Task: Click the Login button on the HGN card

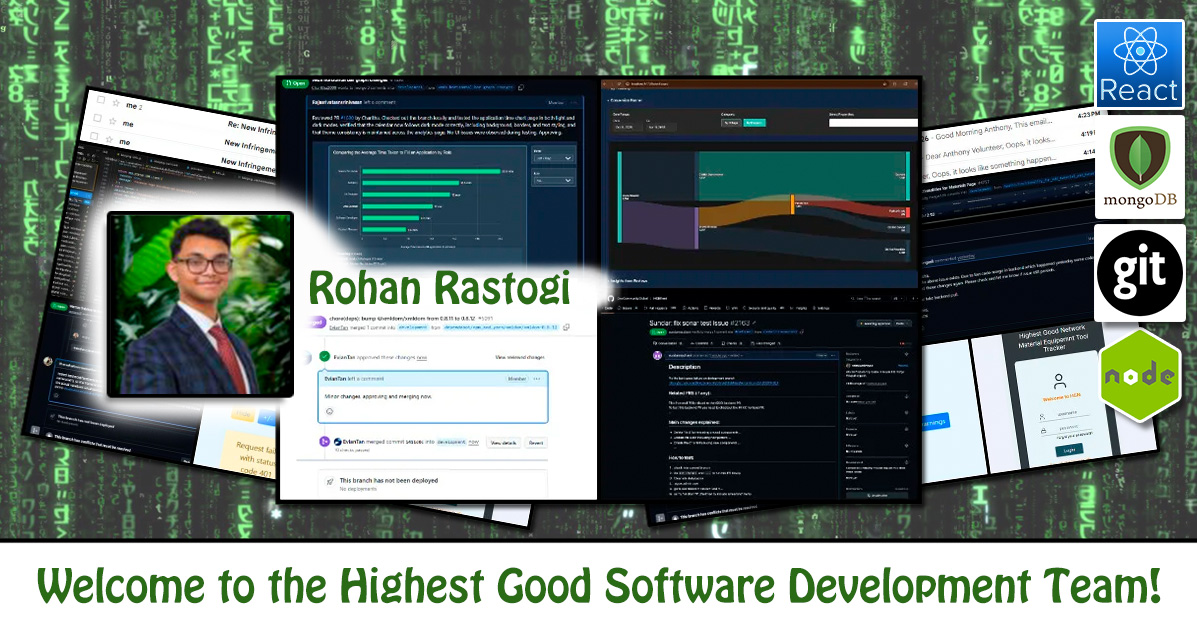Action: click(x=1069, y=451)
